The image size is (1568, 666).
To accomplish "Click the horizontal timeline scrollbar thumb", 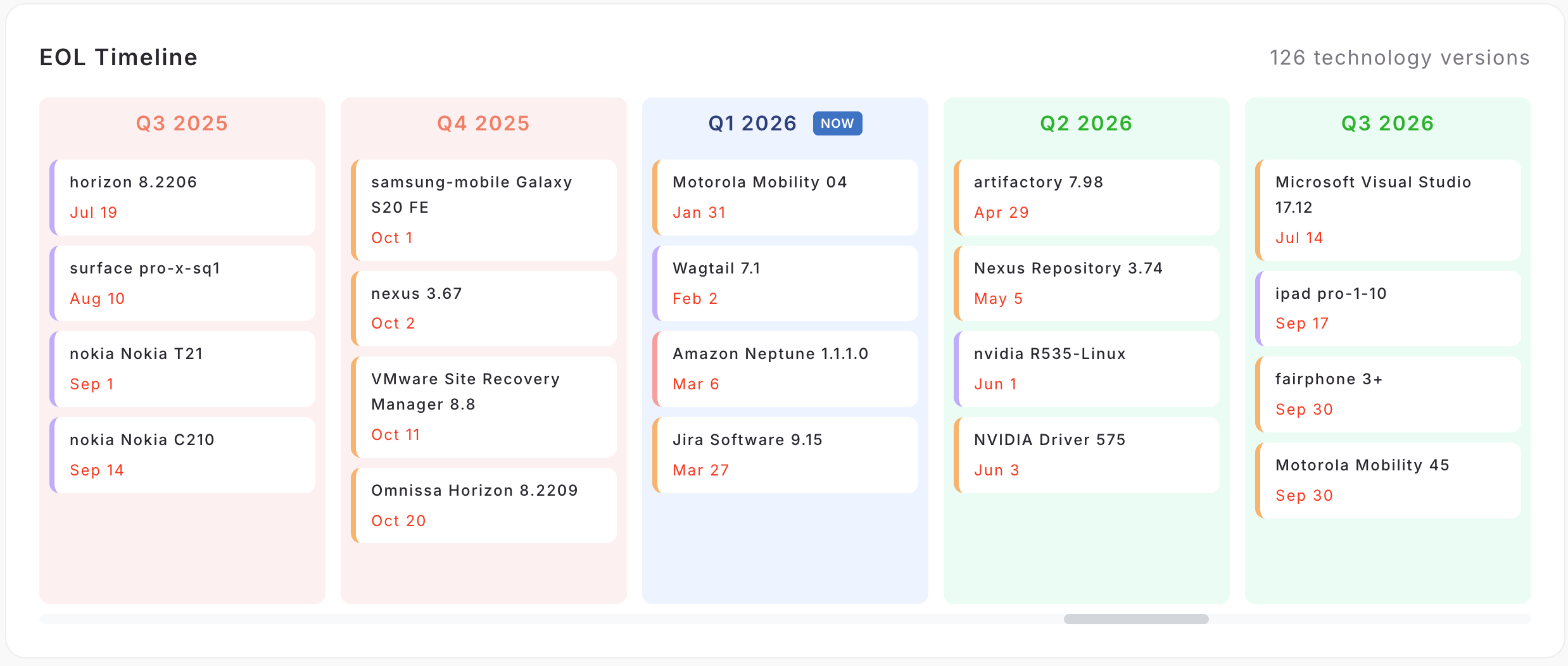I will pyautogui.click(x=1136, y=619).
